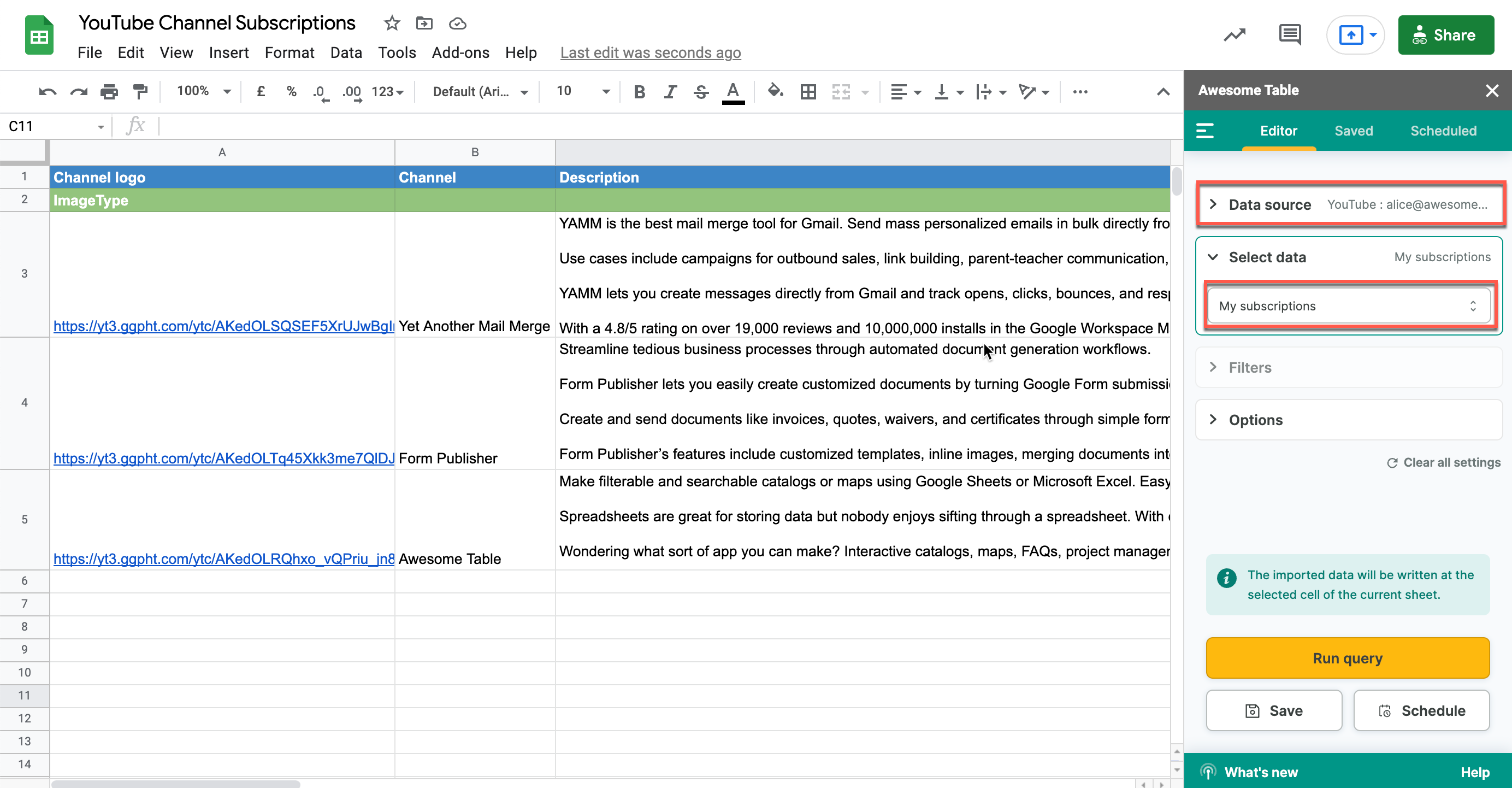1512x788 pixels.
Task: Format as currency with pound icon
Action: 261,92
